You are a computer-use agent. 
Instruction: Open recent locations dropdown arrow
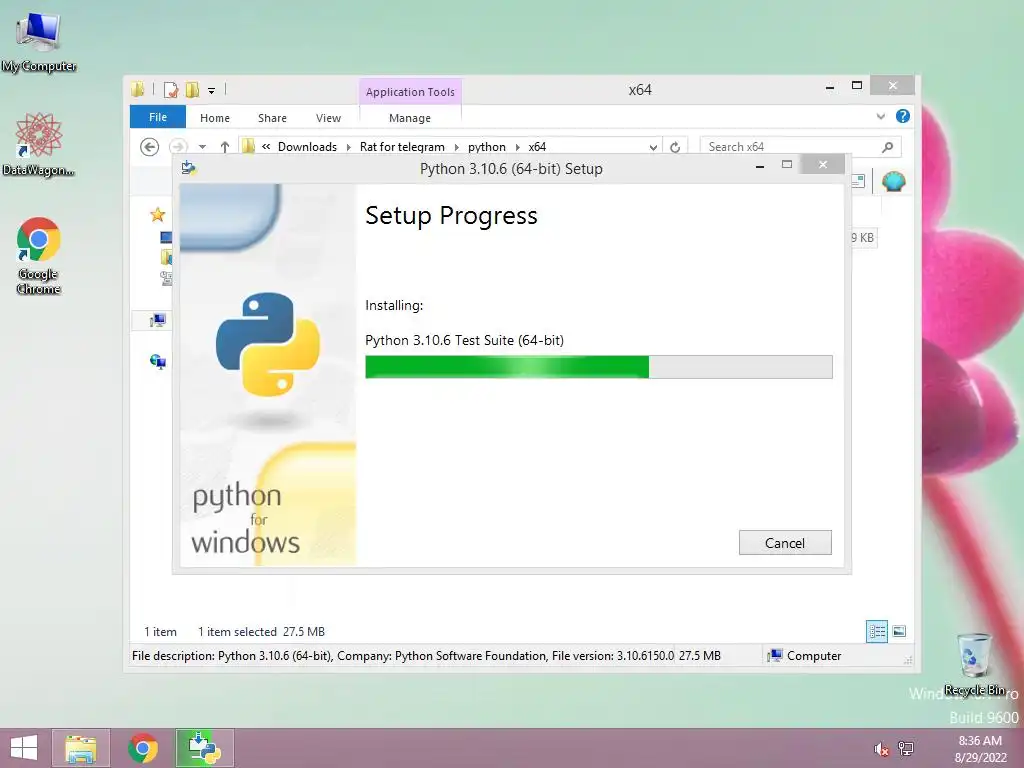pos(202,147)
